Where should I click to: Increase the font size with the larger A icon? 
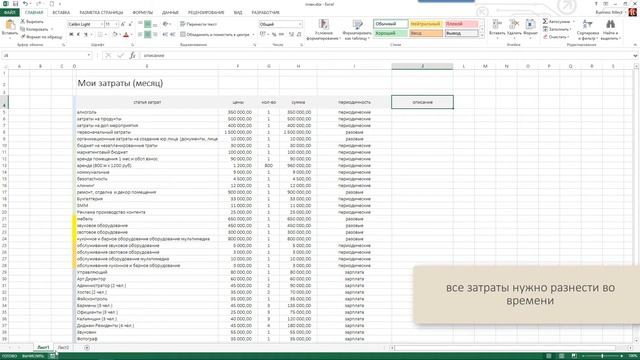tap(123, 24)
